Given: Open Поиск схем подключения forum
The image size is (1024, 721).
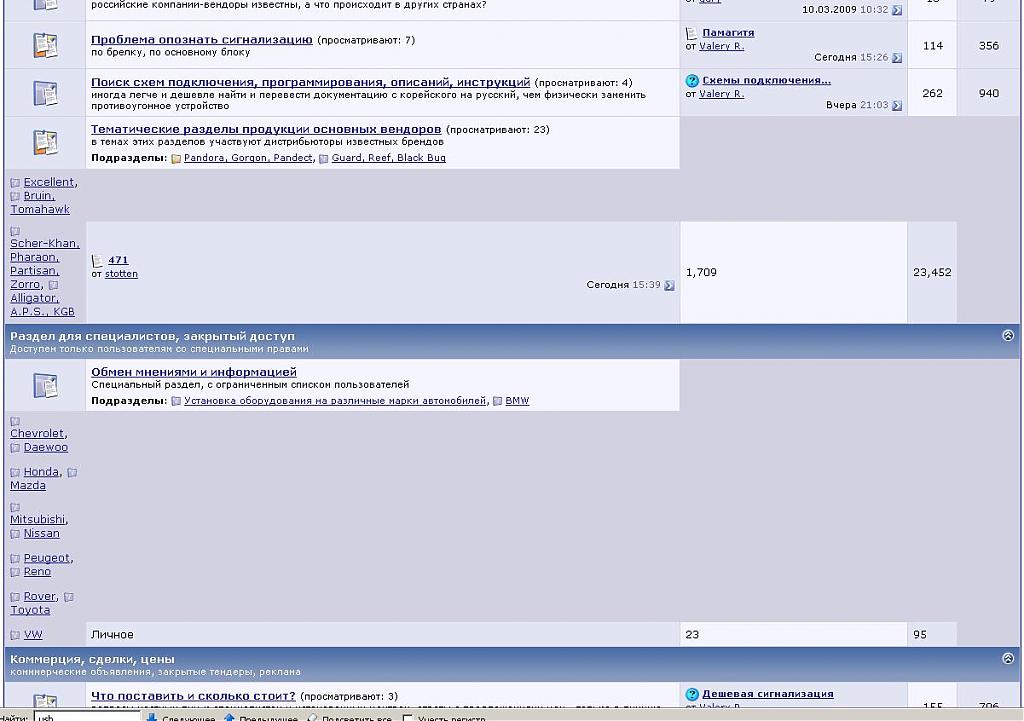Looking at the screenshot, I should coord(310,82).
